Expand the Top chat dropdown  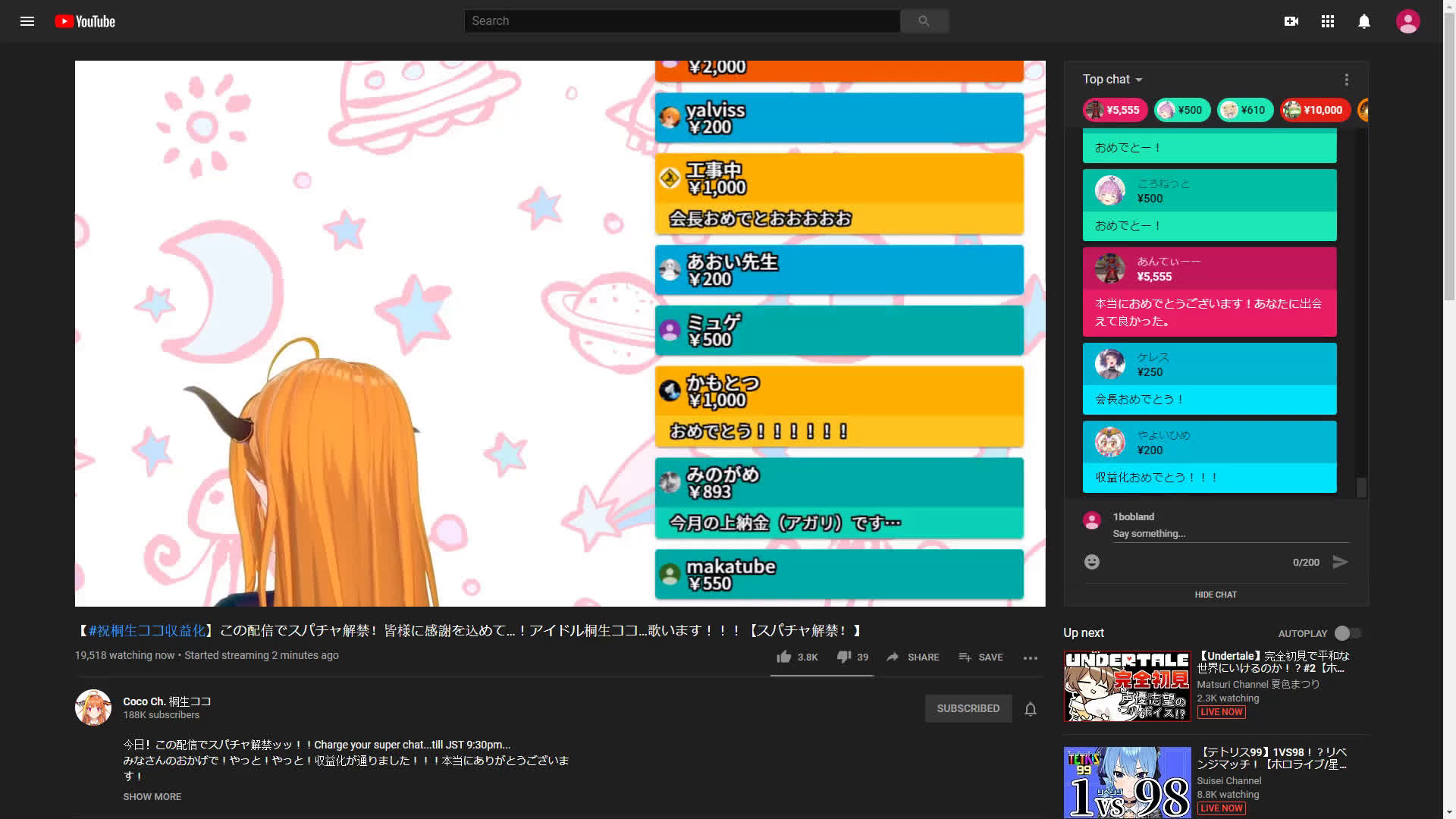point(1112,79)
